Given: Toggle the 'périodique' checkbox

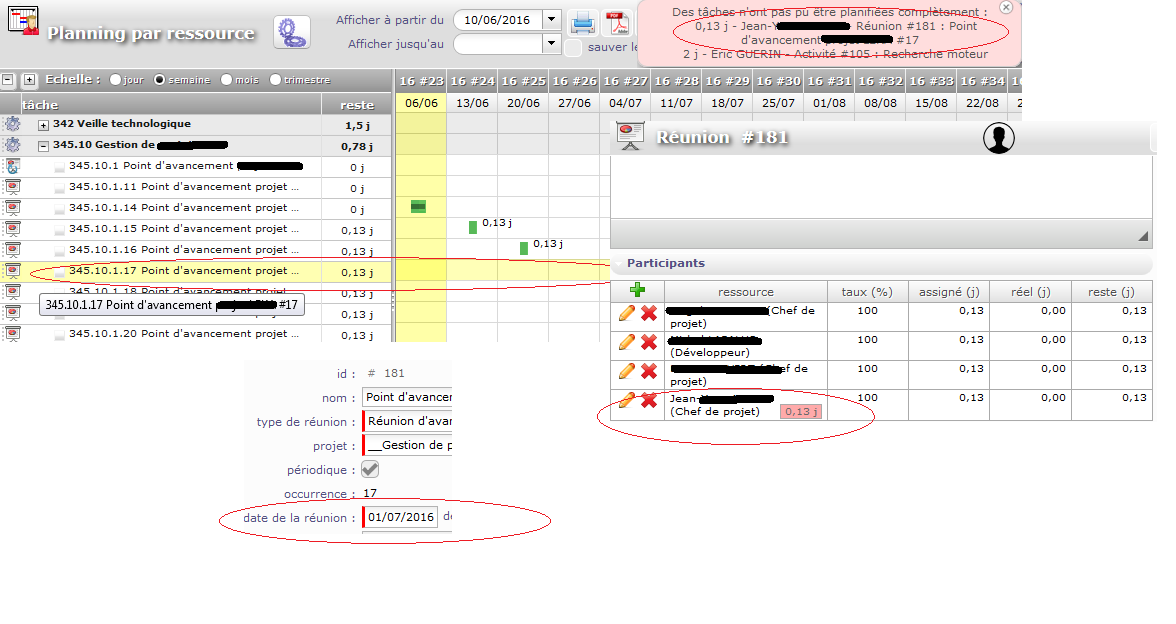Looking at the screenshot, I should (x=370, y=469).
